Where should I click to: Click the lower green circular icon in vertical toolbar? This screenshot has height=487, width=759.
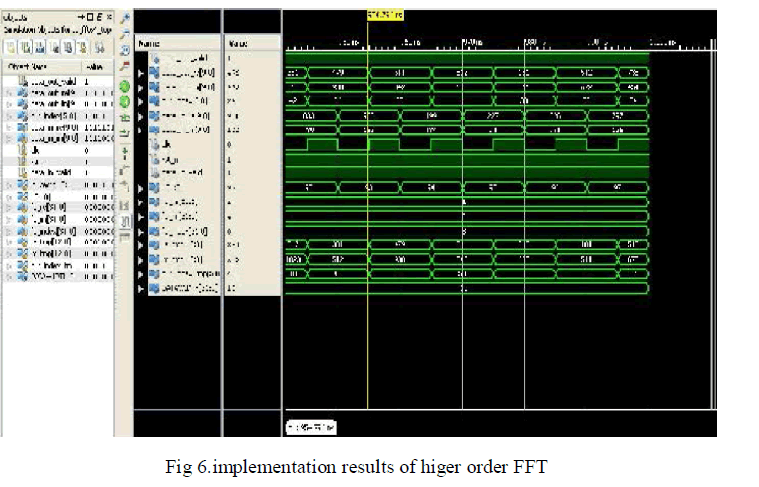pyautogui.click(x=124, y=101)
